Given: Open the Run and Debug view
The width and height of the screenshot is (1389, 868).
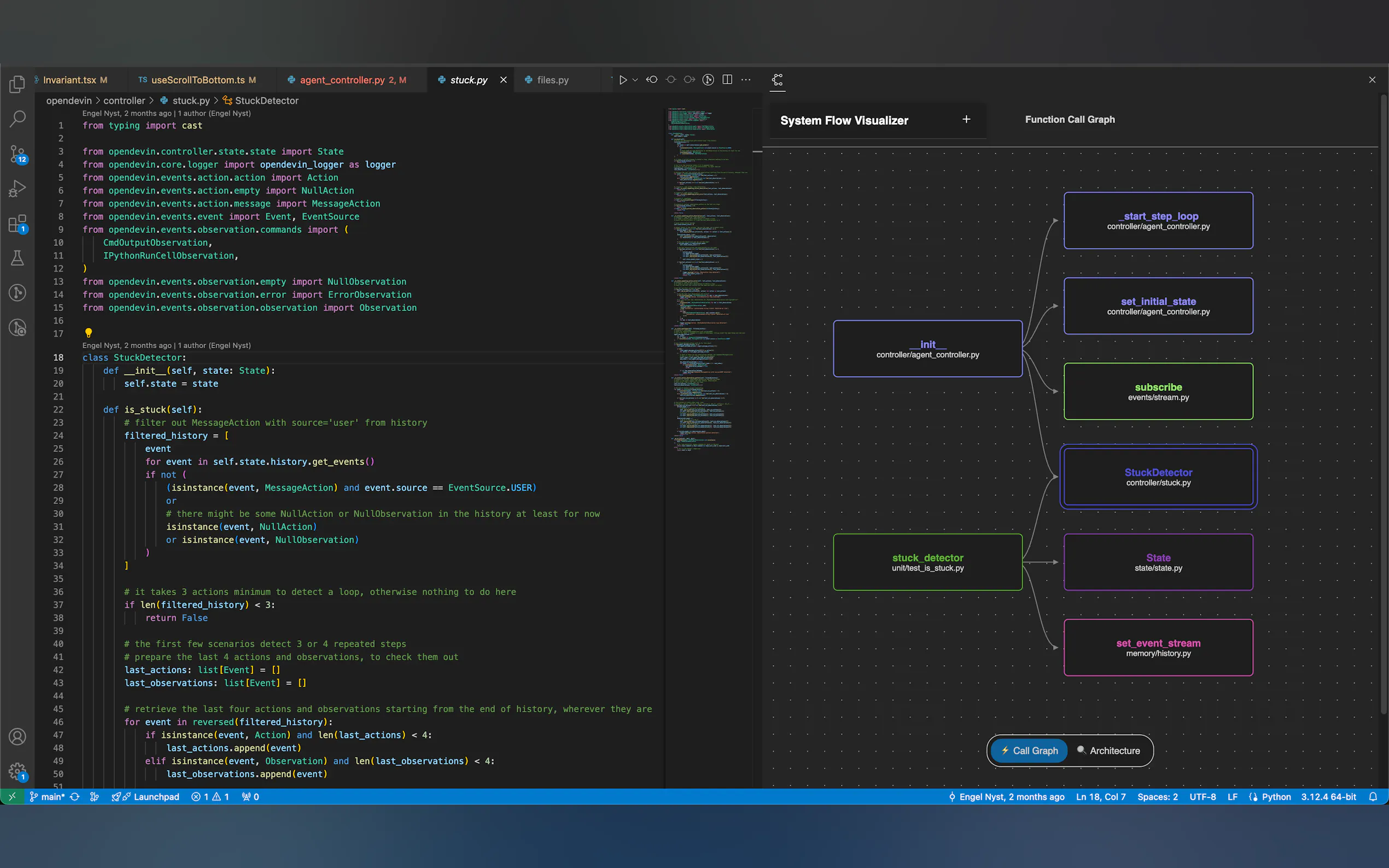Looking at the screenshot, I should (x=17, y=188).
